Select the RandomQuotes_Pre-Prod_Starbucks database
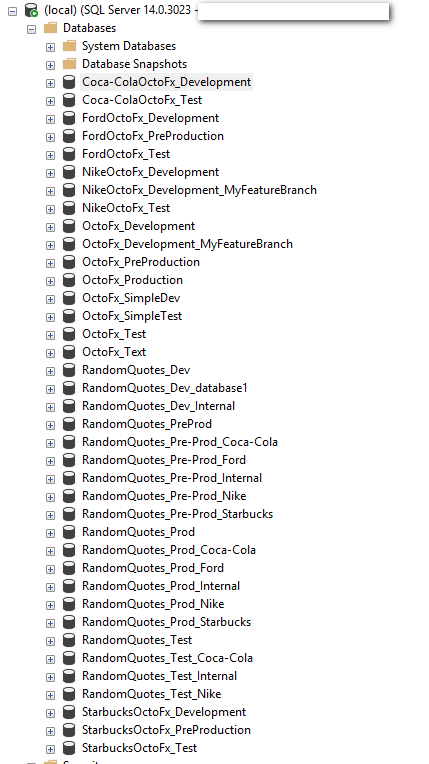This screenshot has width=429, height=764. 177,514
